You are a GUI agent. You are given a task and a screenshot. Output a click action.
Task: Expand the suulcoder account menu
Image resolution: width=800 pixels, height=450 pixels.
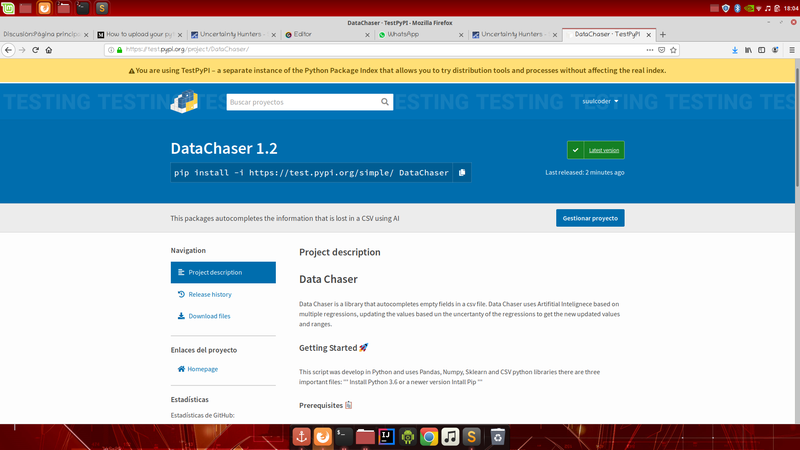point(601,102)
